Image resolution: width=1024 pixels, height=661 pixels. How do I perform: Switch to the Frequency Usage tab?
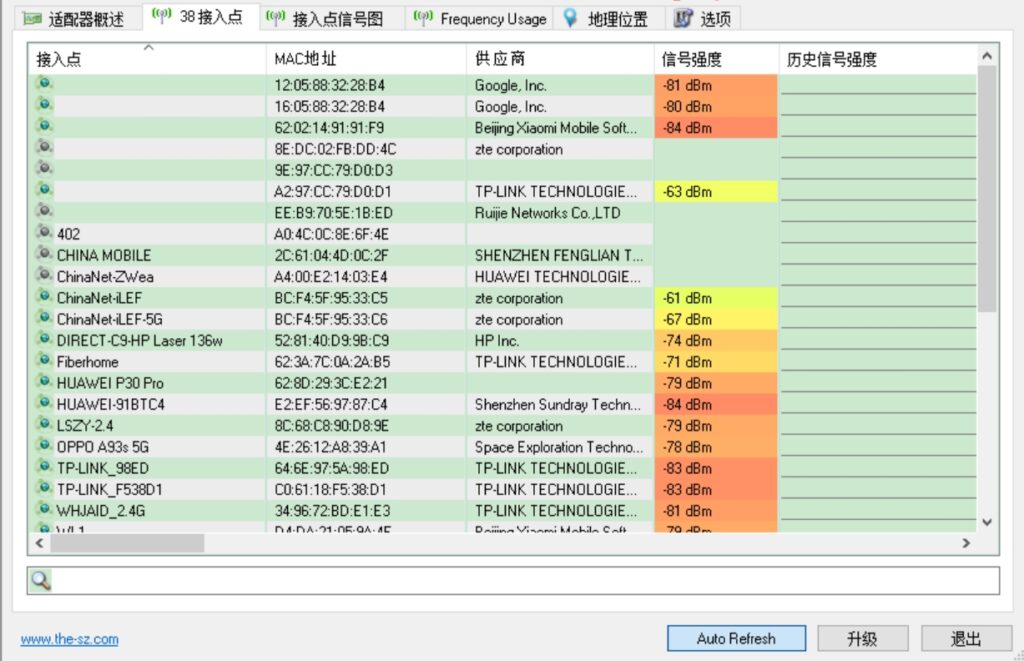pos(481,19)
